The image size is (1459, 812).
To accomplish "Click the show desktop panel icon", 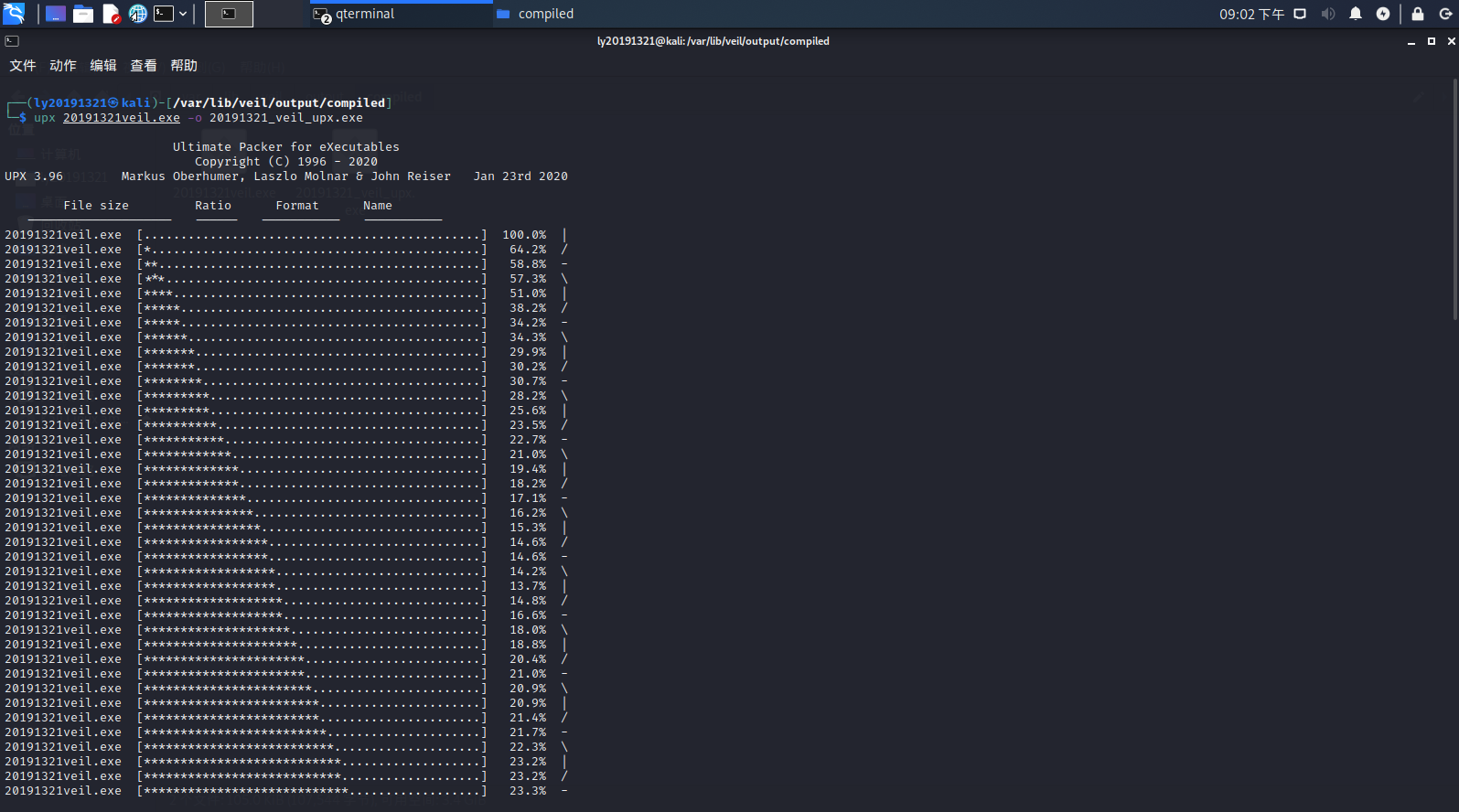I will click(x=56, y=14).
